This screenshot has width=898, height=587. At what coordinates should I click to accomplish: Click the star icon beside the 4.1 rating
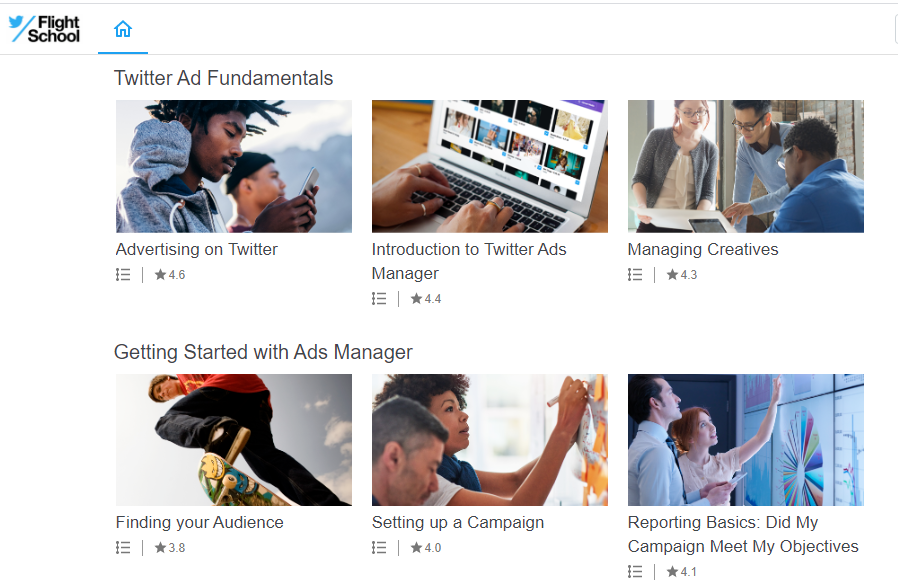pyautogui.click(x=672, y=572)
